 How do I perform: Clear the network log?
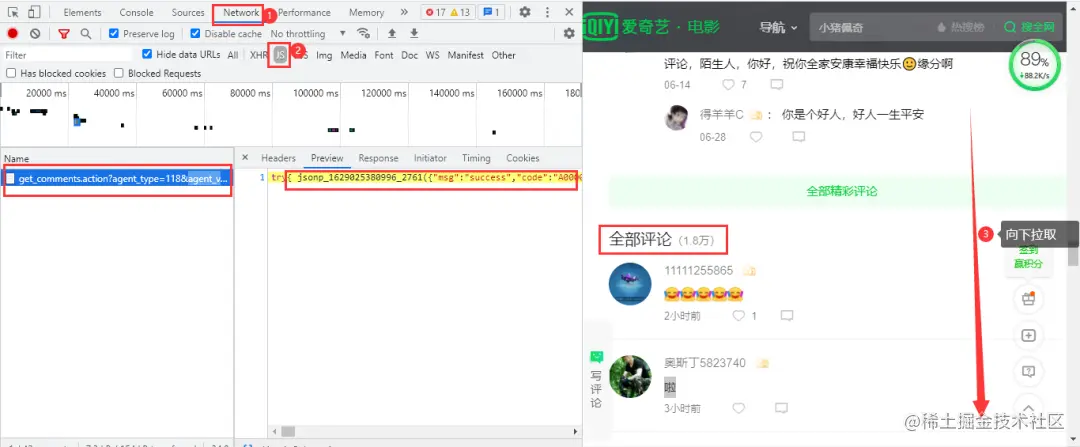[35, 34]
